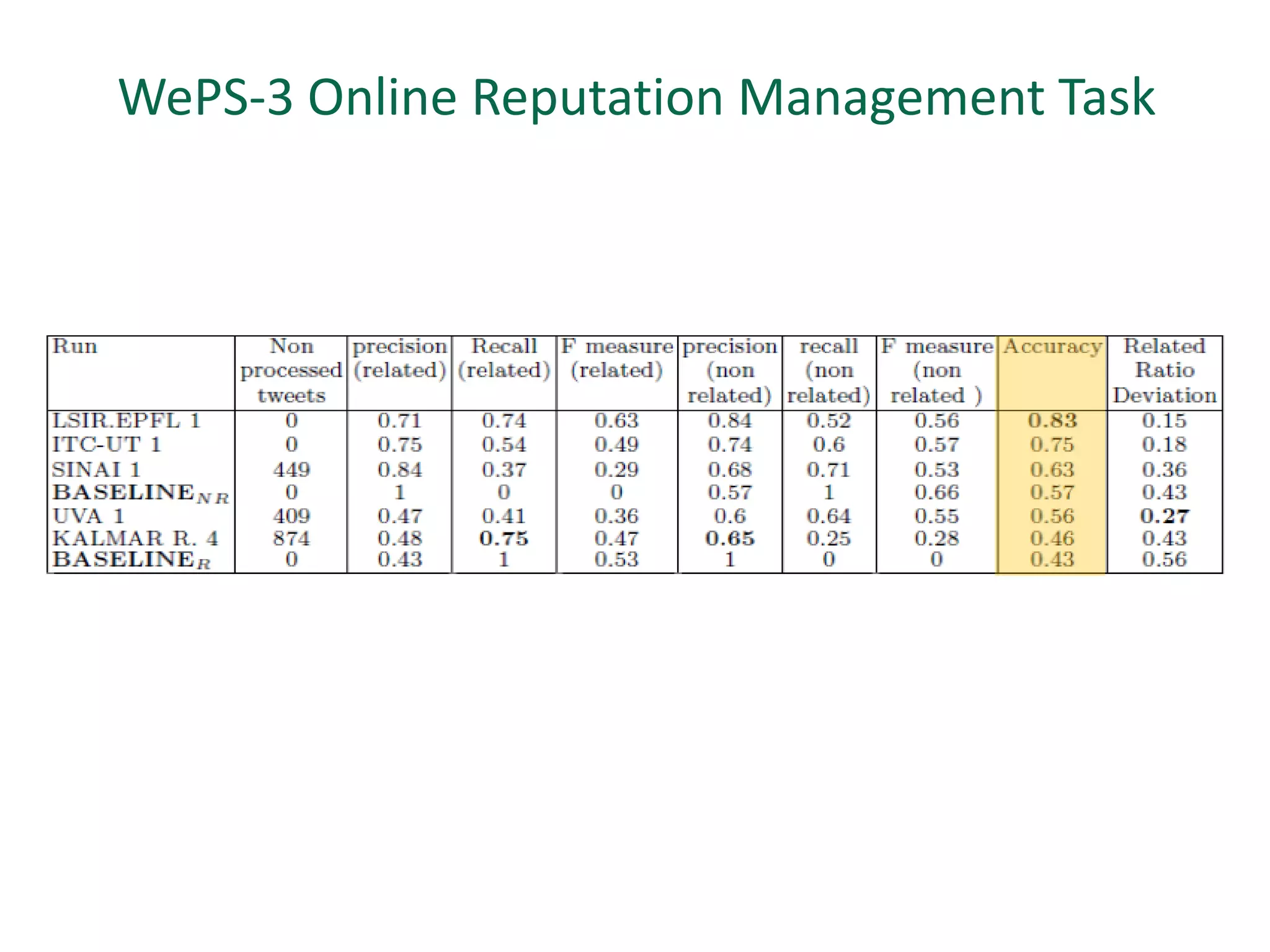Select the LSIR.EPFL 1 run name
This screenshot has height=952, width=1270.
[x=127, y=421]
